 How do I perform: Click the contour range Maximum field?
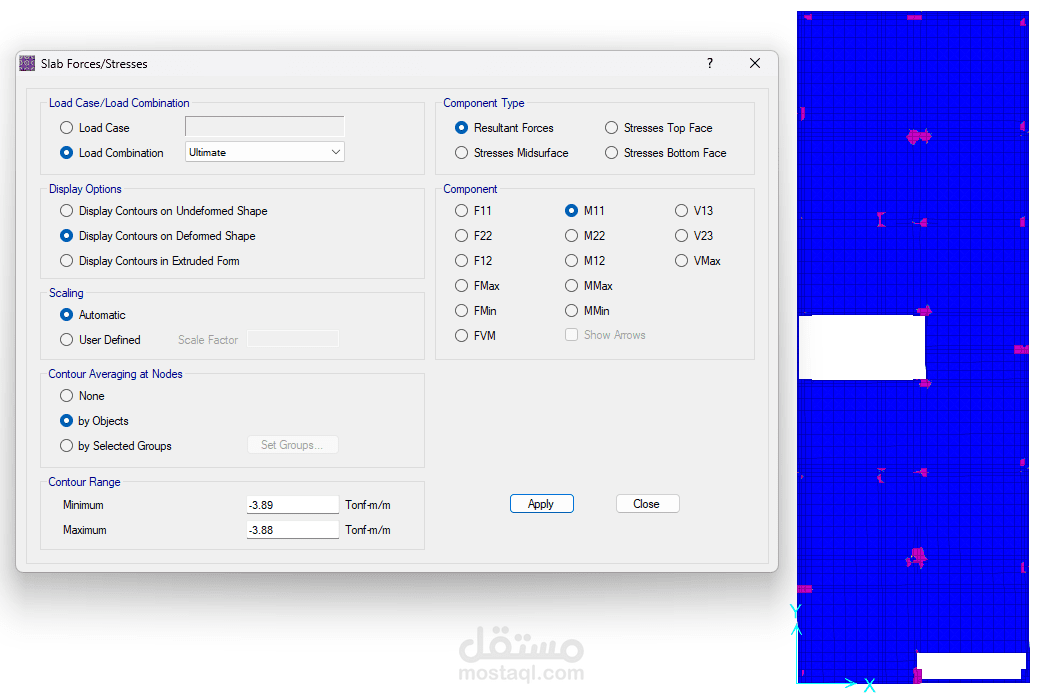tap(292, 530)
